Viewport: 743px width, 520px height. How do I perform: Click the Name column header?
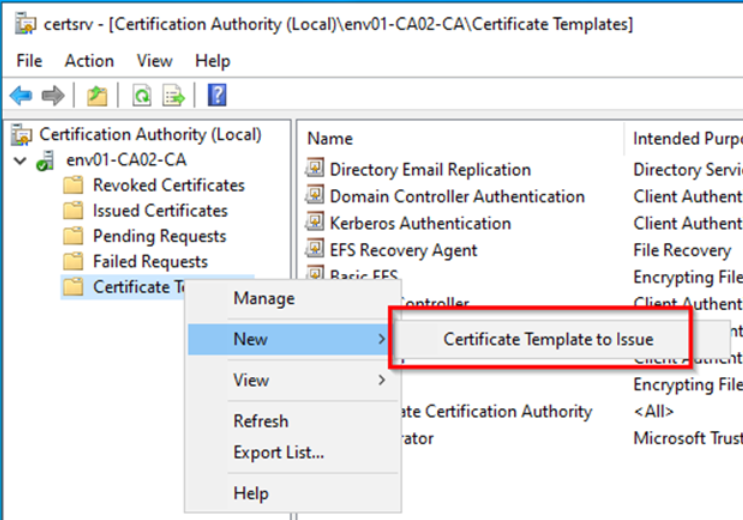[x=330, y=139]
